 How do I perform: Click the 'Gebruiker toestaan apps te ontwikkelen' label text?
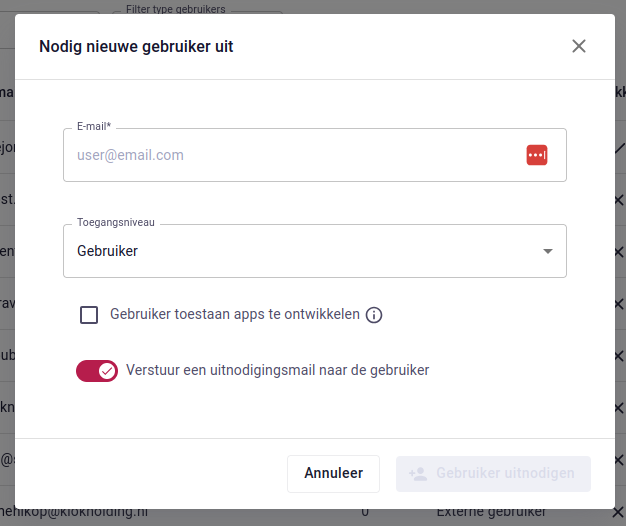coord(234,314)
